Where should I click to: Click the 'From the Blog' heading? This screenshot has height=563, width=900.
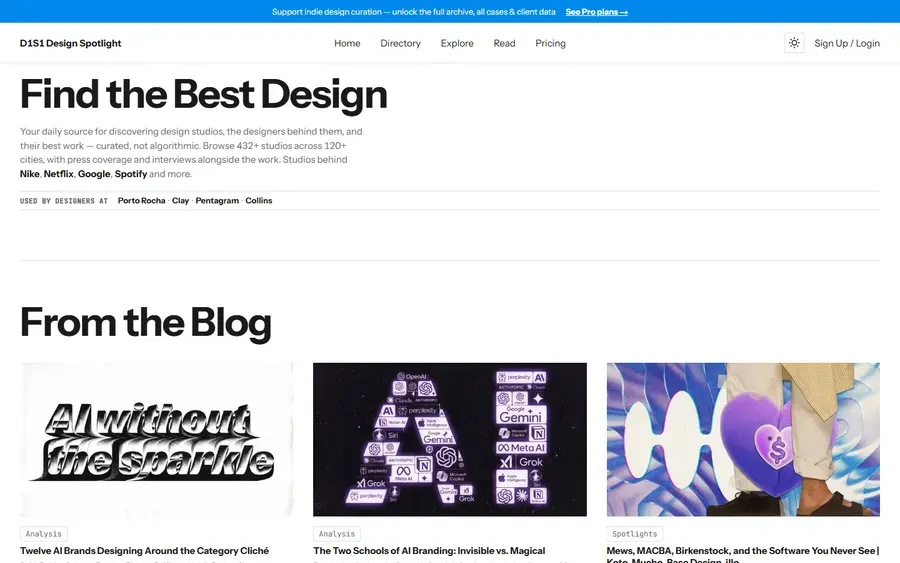click(x=145, y=323)
